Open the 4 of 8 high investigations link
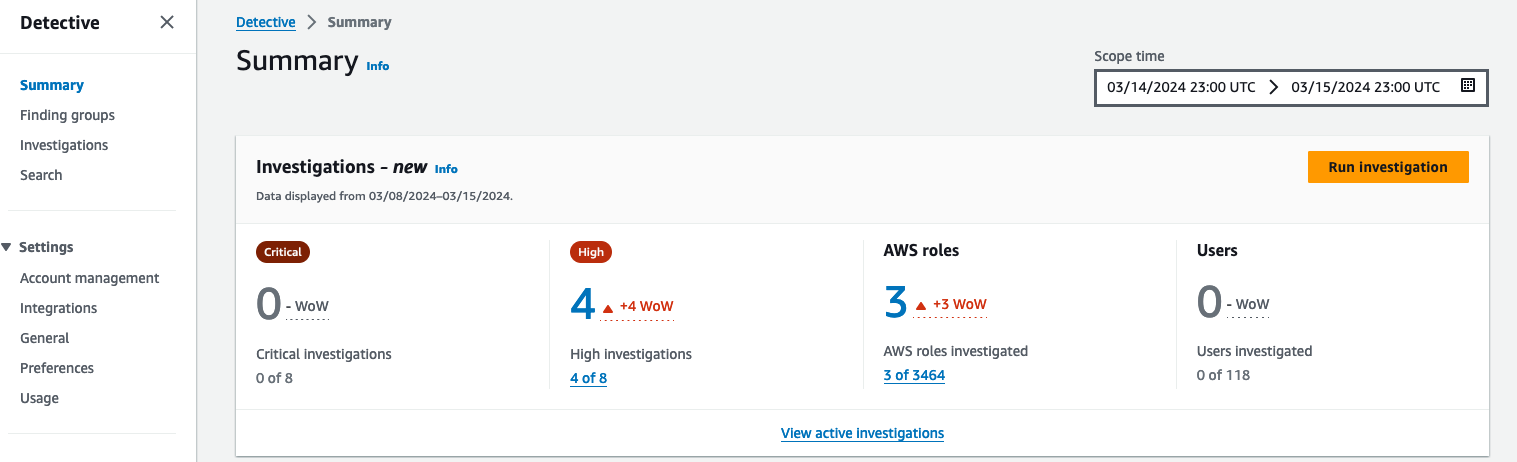Screen dimensions: 1517x462 (588, 378)
